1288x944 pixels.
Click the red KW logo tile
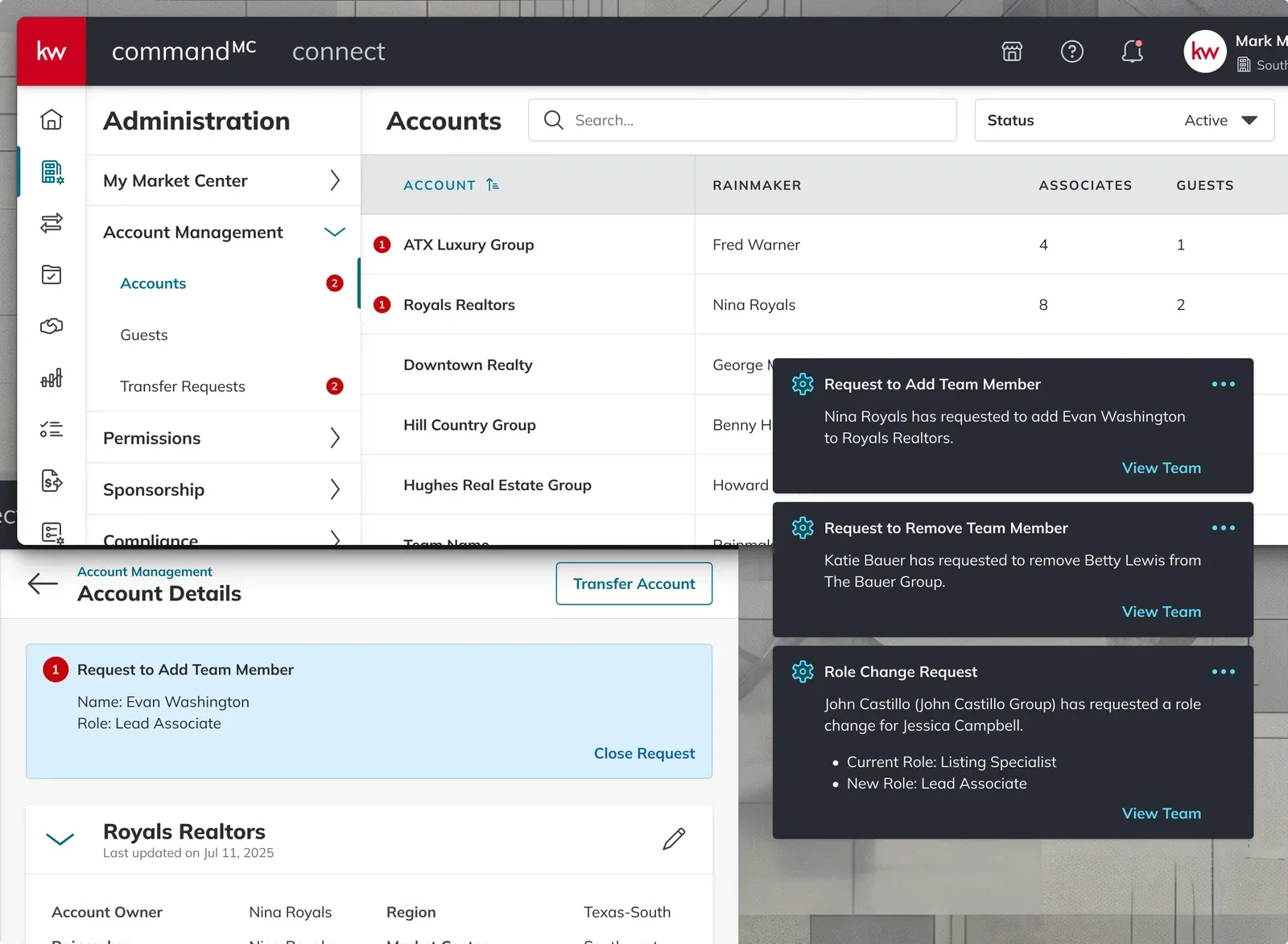point(52,52)
